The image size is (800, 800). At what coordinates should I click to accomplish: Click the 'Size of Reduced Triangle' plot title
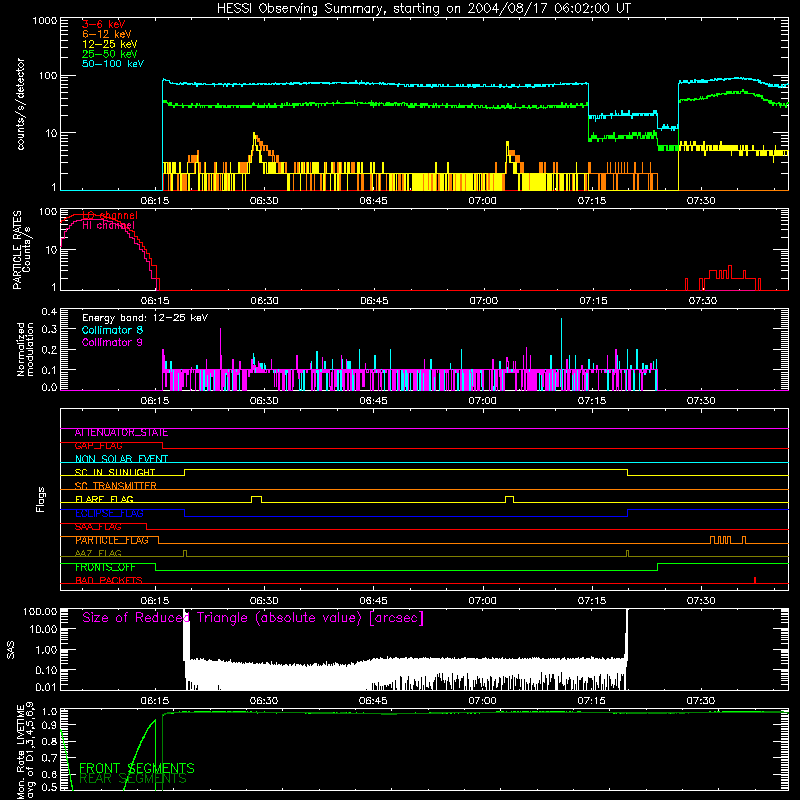[253, 618]
